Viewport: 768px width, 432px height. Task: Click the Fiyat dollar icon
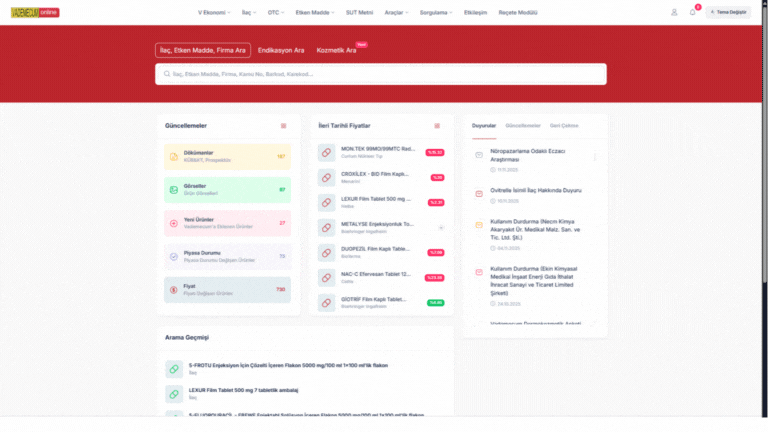pos(173,289)
